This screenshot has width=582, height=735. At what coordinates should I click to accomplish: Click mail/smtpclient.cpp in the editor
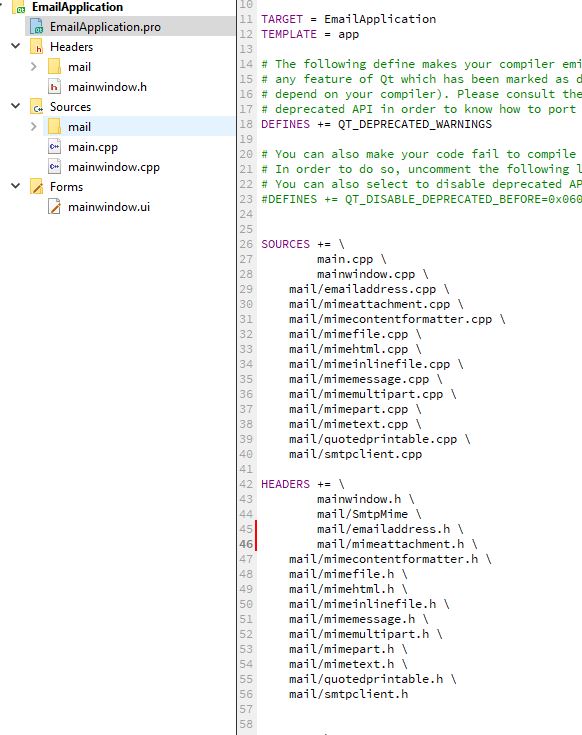pyautogui.click(x=356, y=454)
